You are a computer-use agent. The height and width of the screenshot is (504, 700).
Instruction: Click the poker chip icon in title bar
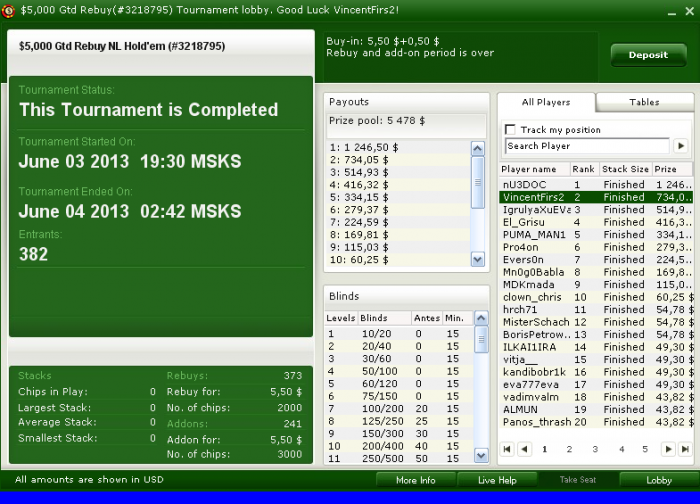coord(9,10)
